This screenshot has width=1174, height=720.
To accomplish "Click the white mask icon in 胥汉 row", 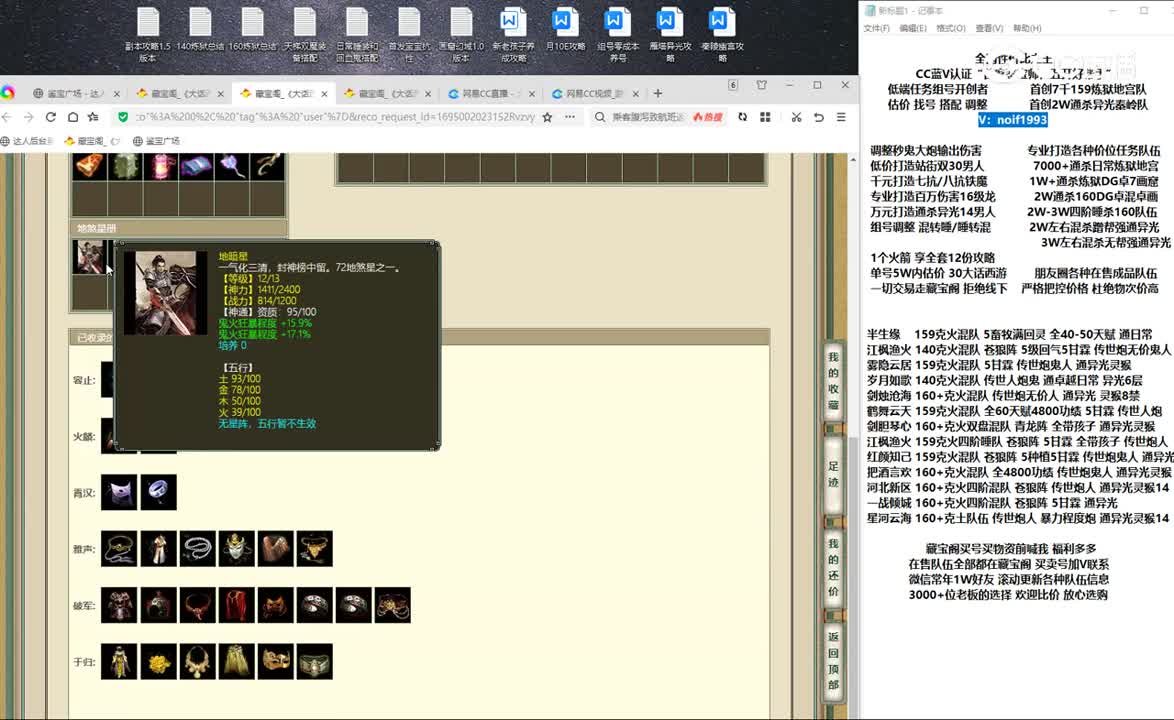I will tap(119, 492).
